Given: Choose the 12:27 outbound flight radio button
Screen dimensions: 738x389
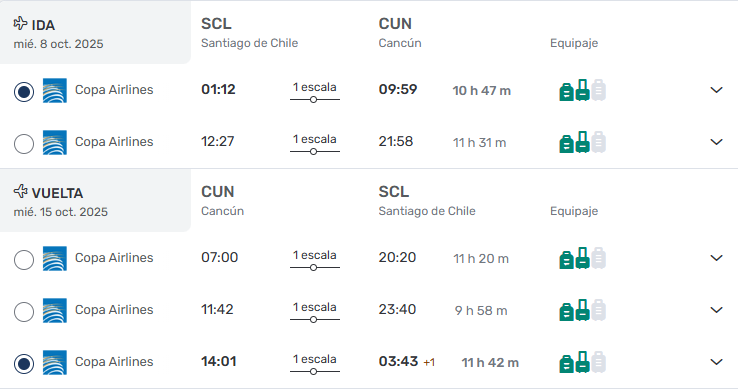Looking at the screenshot, I should [24, 144].
